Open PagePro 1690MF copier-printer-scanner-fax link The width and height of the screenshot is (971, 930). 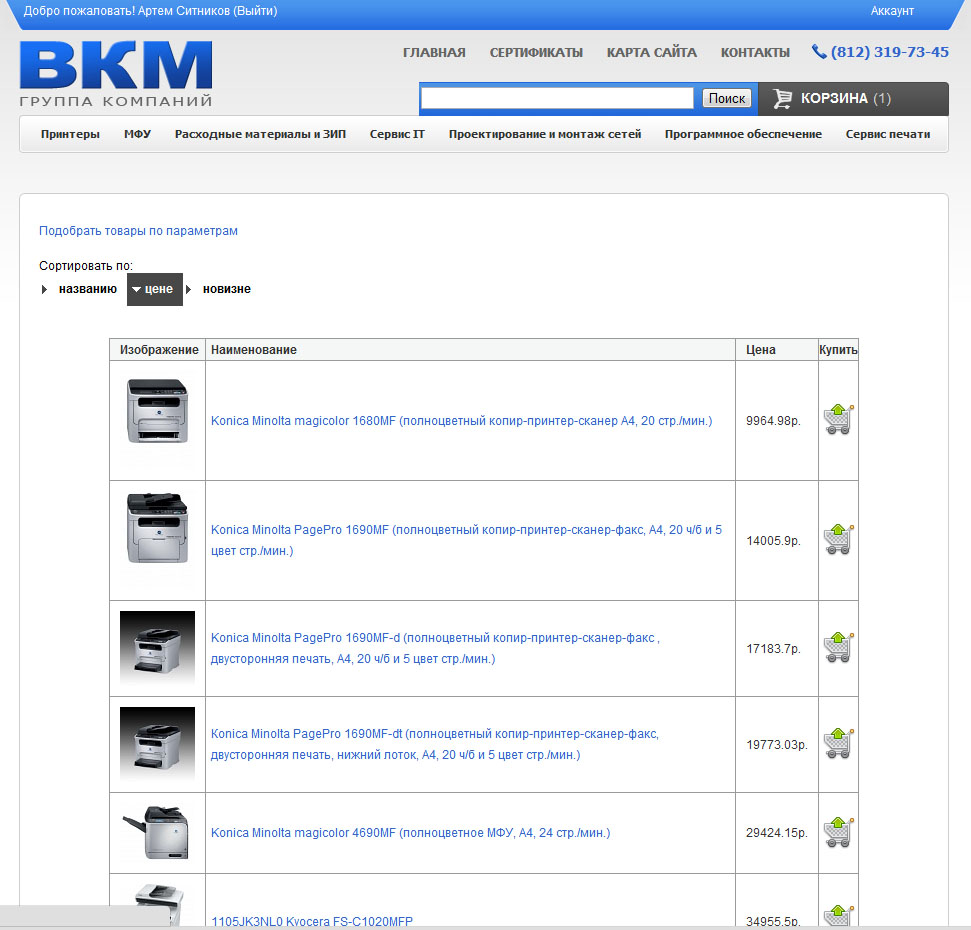[466, 540]
